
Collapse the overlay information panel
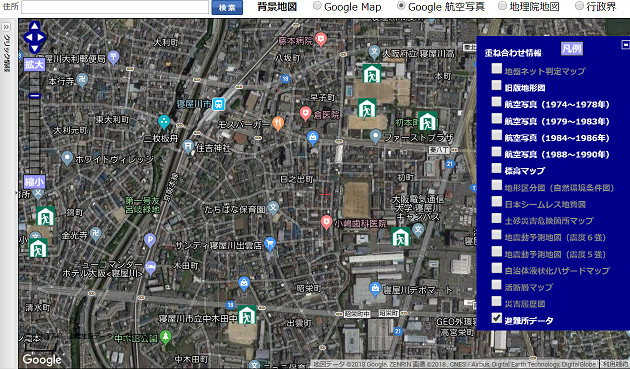click(x=626, y=45)
